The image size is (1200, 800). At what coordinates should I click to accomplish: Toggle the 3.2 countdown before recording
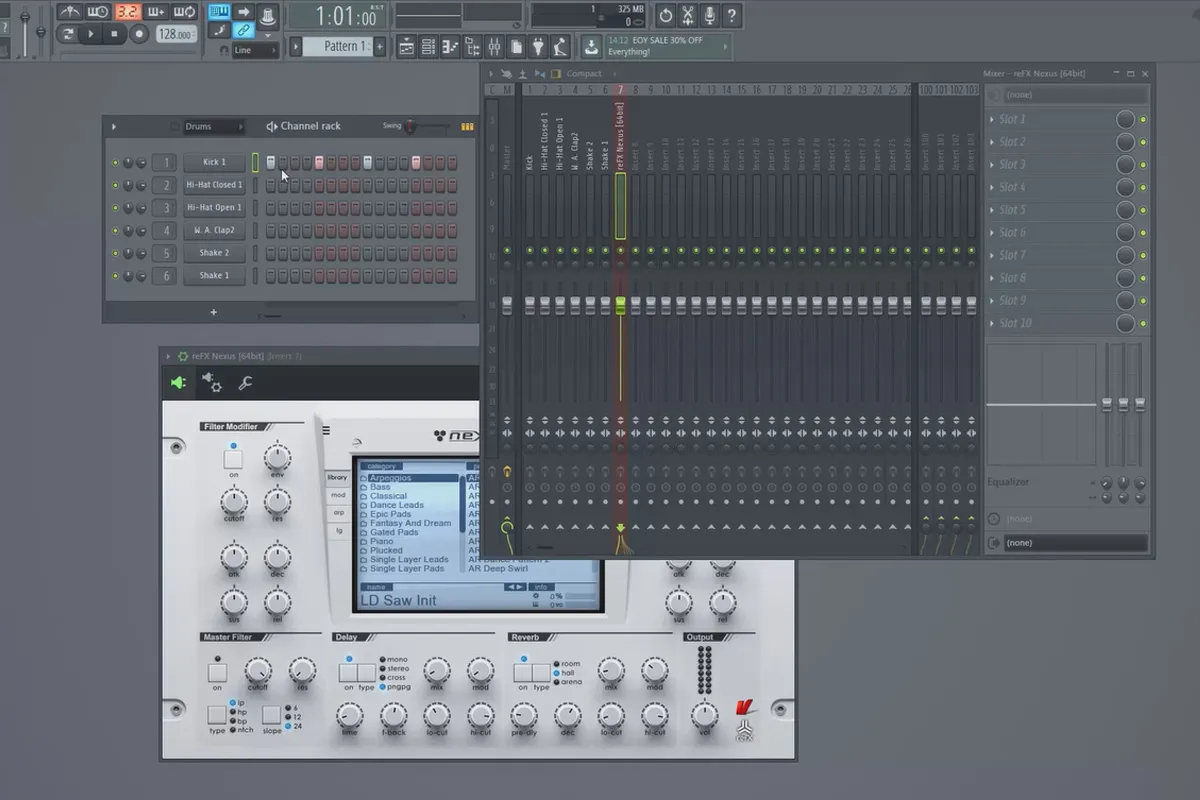pyautogui.click(x=127, y=12)
